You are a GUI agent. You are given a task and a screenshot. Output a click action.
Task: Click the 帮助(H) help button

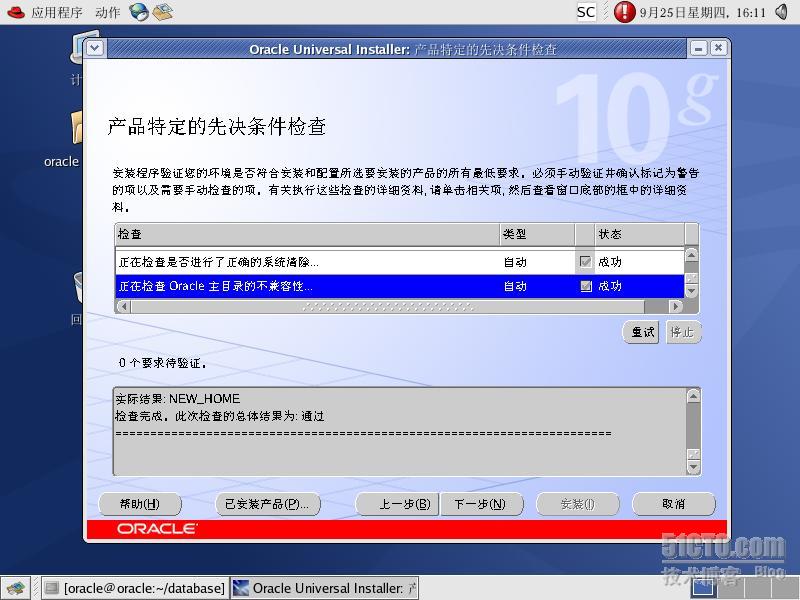point(140,504)
